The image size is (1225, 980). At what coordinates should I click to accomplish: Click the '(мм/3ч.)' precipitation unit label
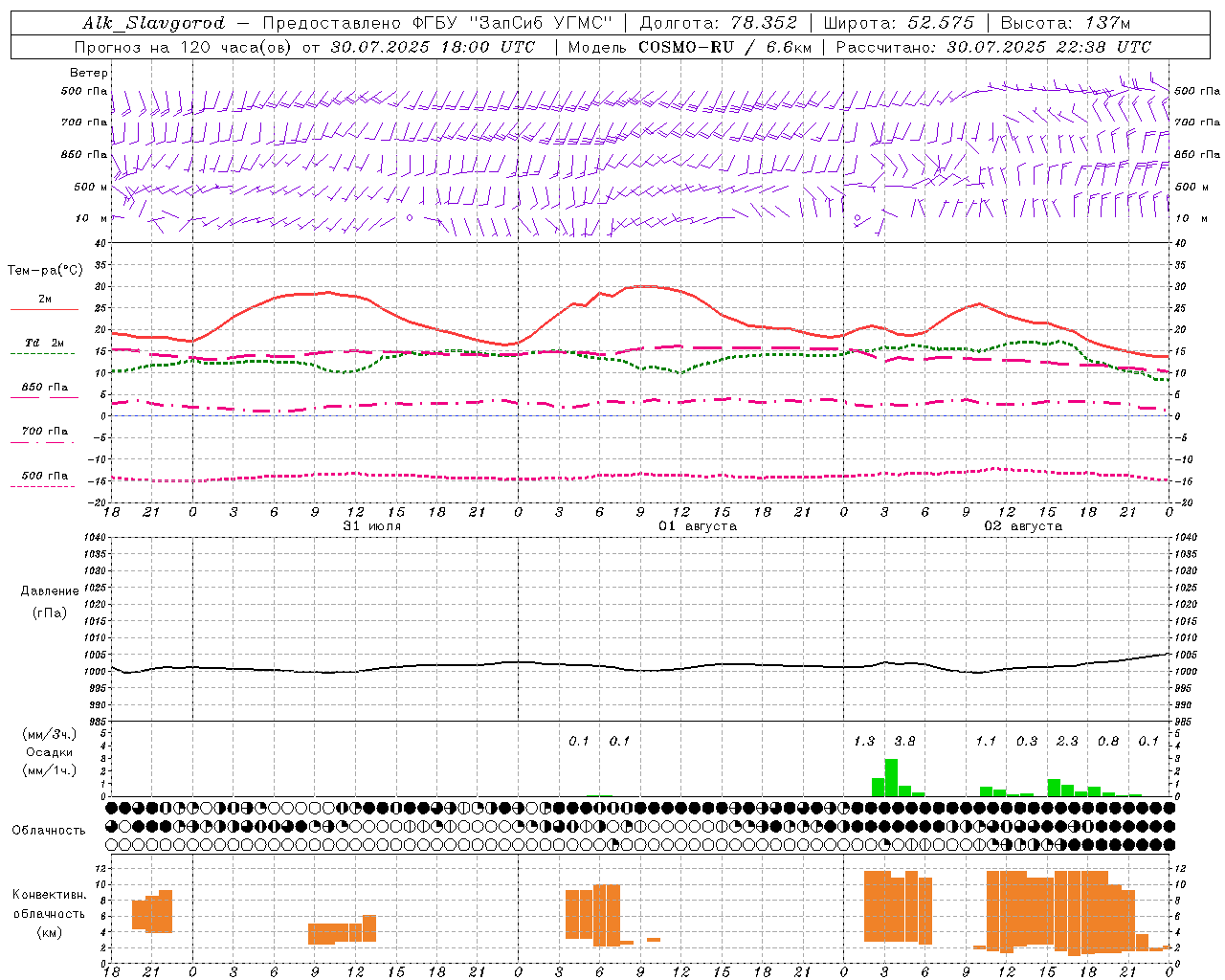[x=50, y=735]
